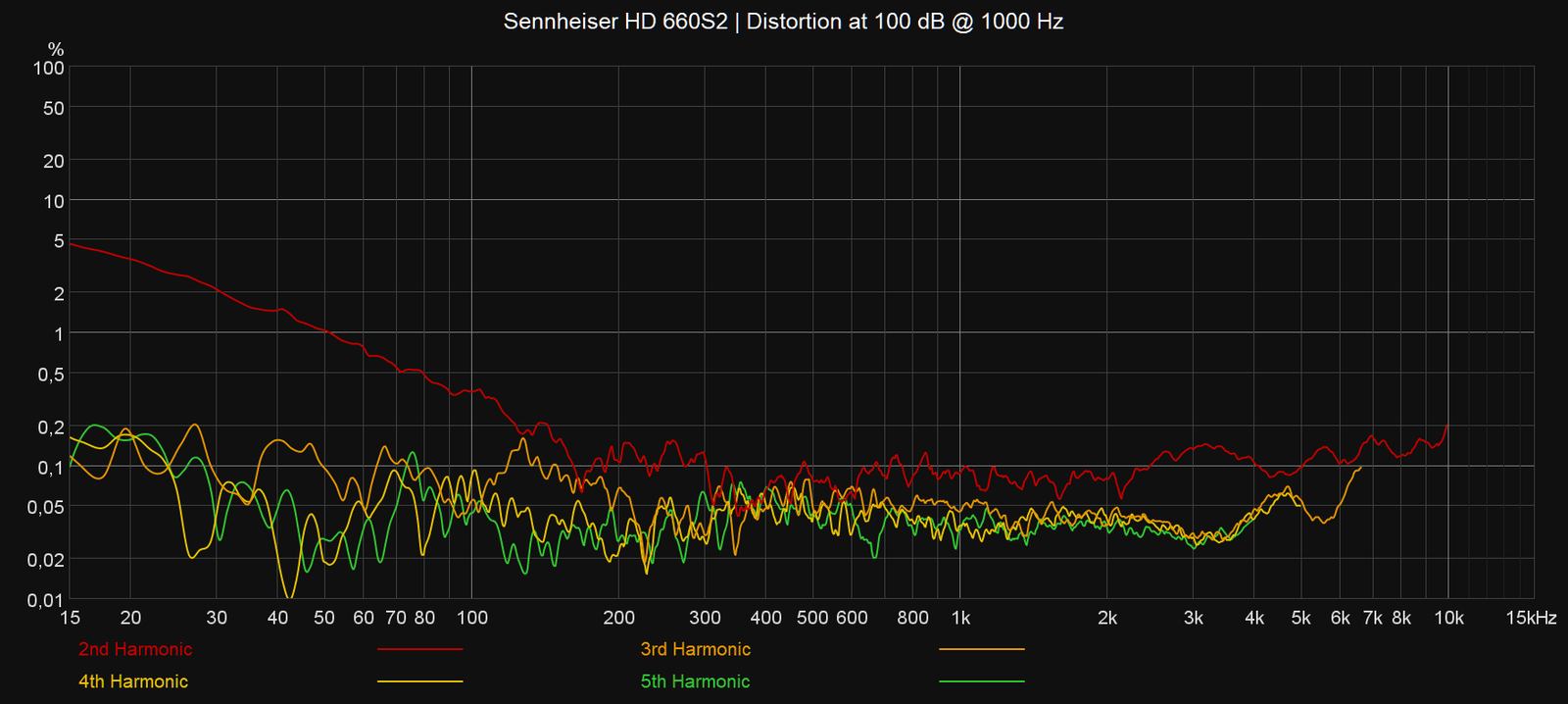Click the yellow 4th Harmonic legend line
The width and height of the screenshot is (1568, 704).
419,681
